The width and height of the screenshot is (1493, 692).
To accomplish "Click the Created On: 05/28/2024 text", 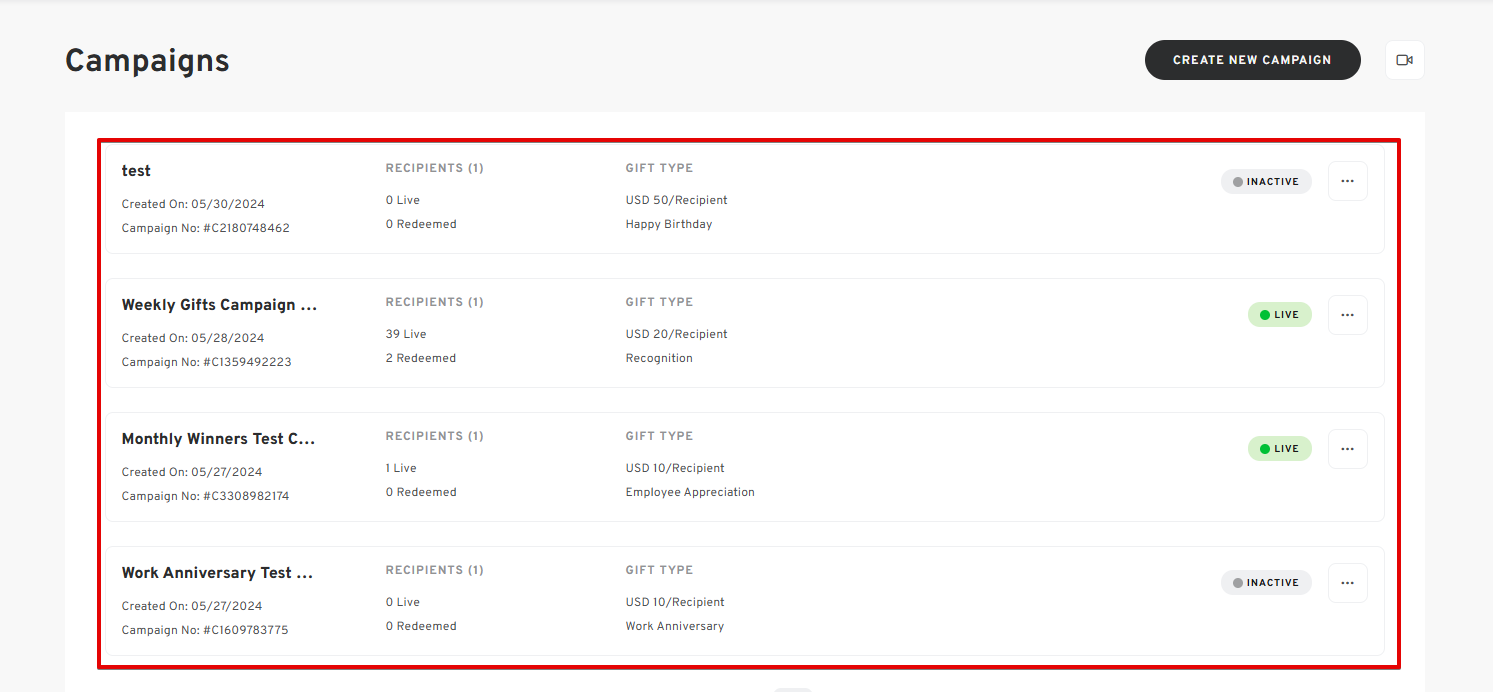I will (193, 338).
